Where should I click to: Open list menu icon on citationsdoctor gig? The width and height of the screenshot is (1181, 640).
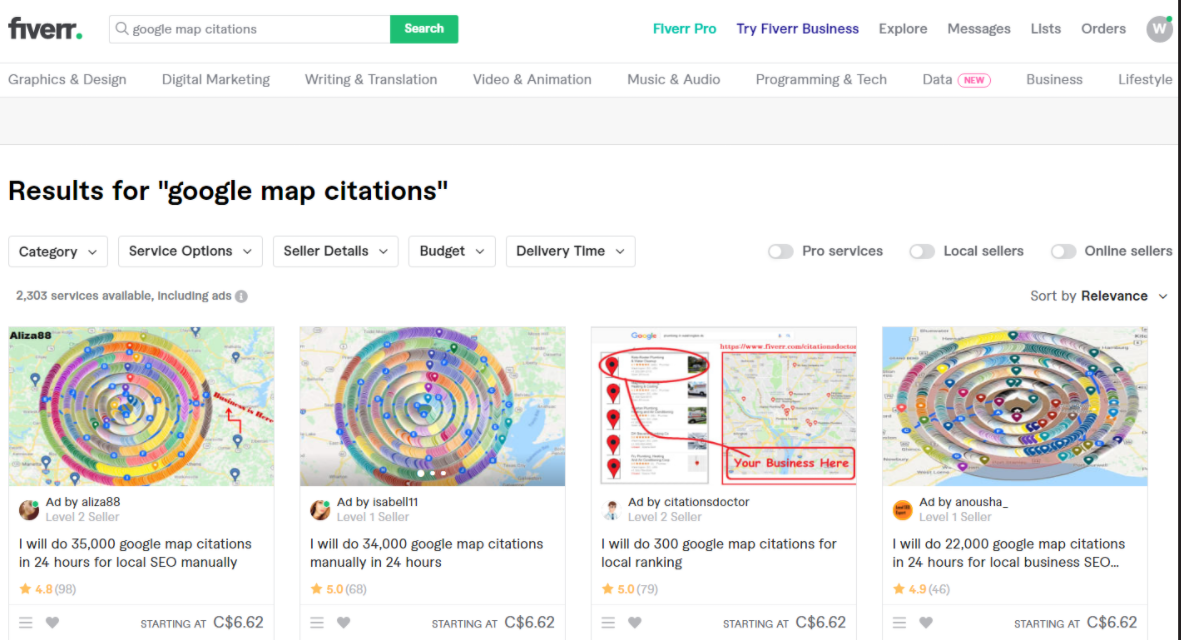tap(608, 623)
